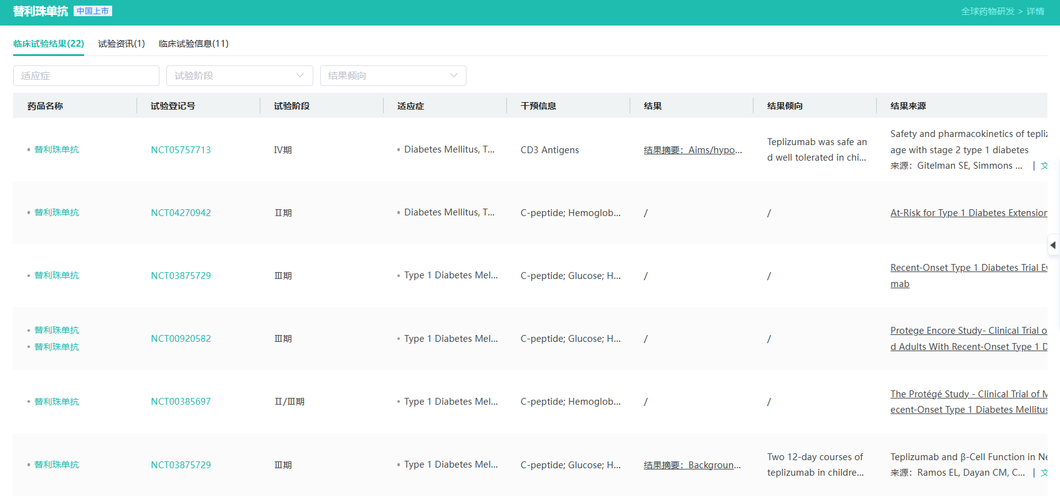
Task: Click the 中国上市 status tag
Action: coord(93,11)
